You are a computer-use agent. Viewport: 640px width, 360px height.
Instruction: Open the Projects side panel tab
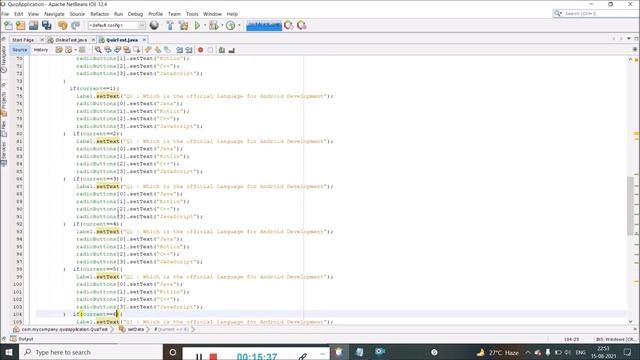[x=4, y=103]
